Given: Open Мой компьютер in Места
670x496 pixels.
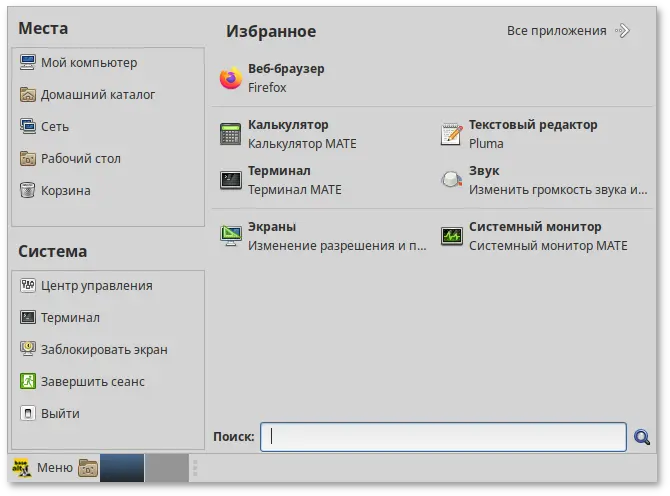Looking at the screenshot, I should 88,63.
